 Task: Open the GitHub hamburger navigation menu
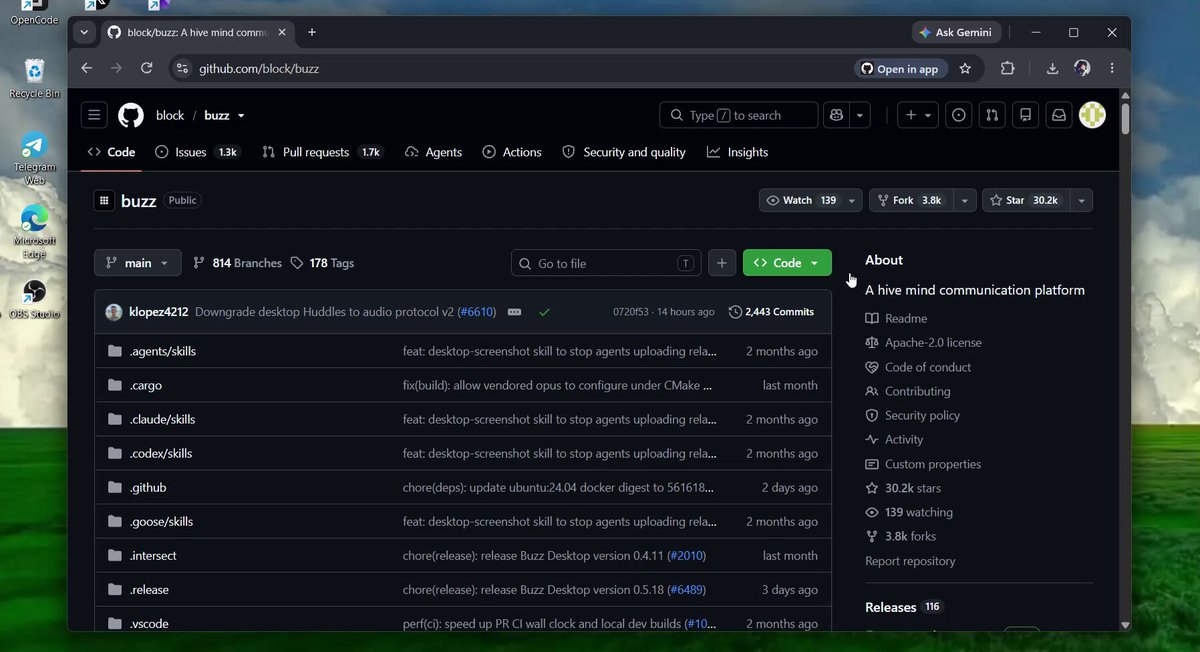pos(94,115)
